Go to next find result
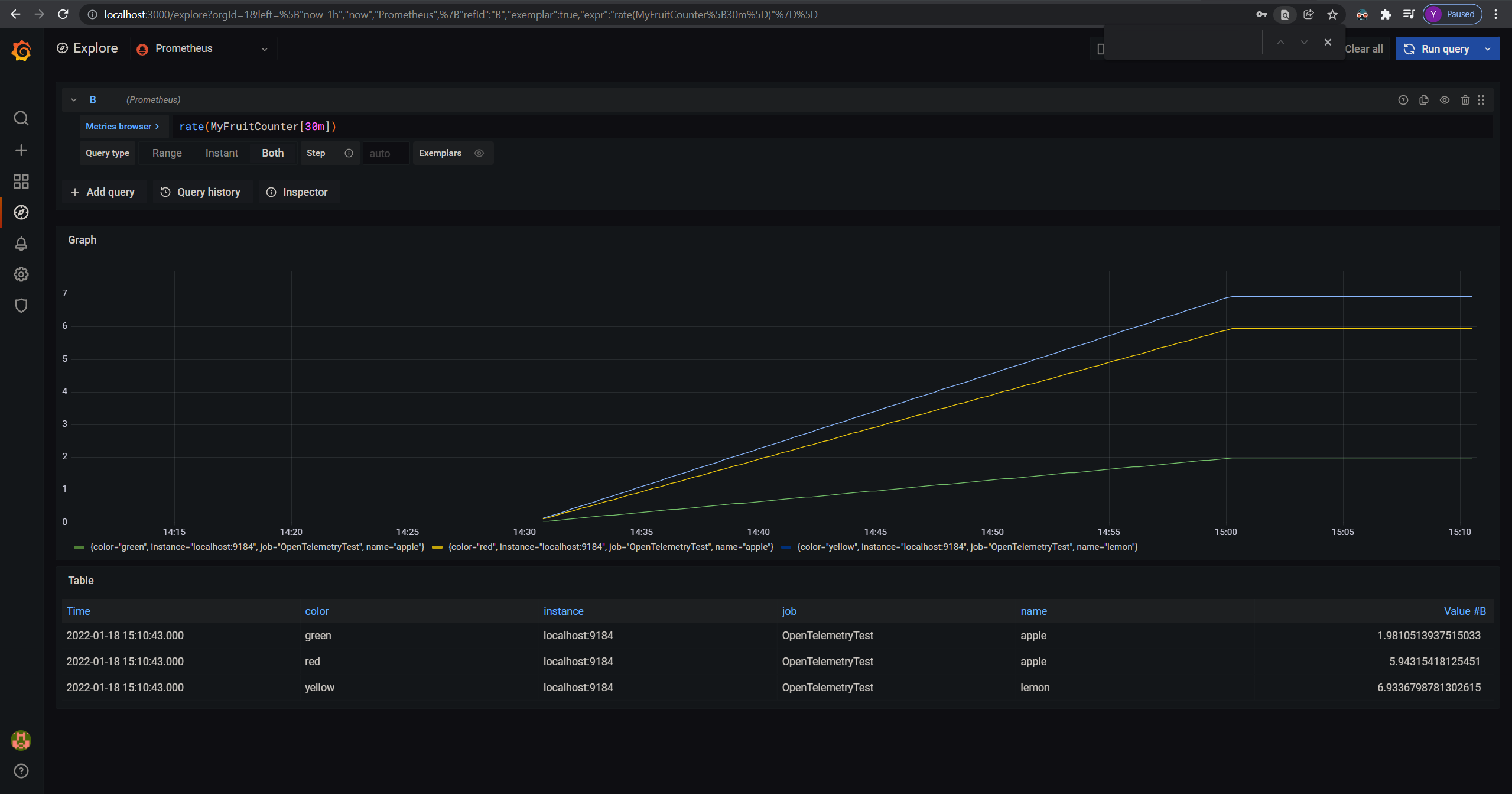The height and width of the screenshot is (794, 1512). [x=1304, y=42]
